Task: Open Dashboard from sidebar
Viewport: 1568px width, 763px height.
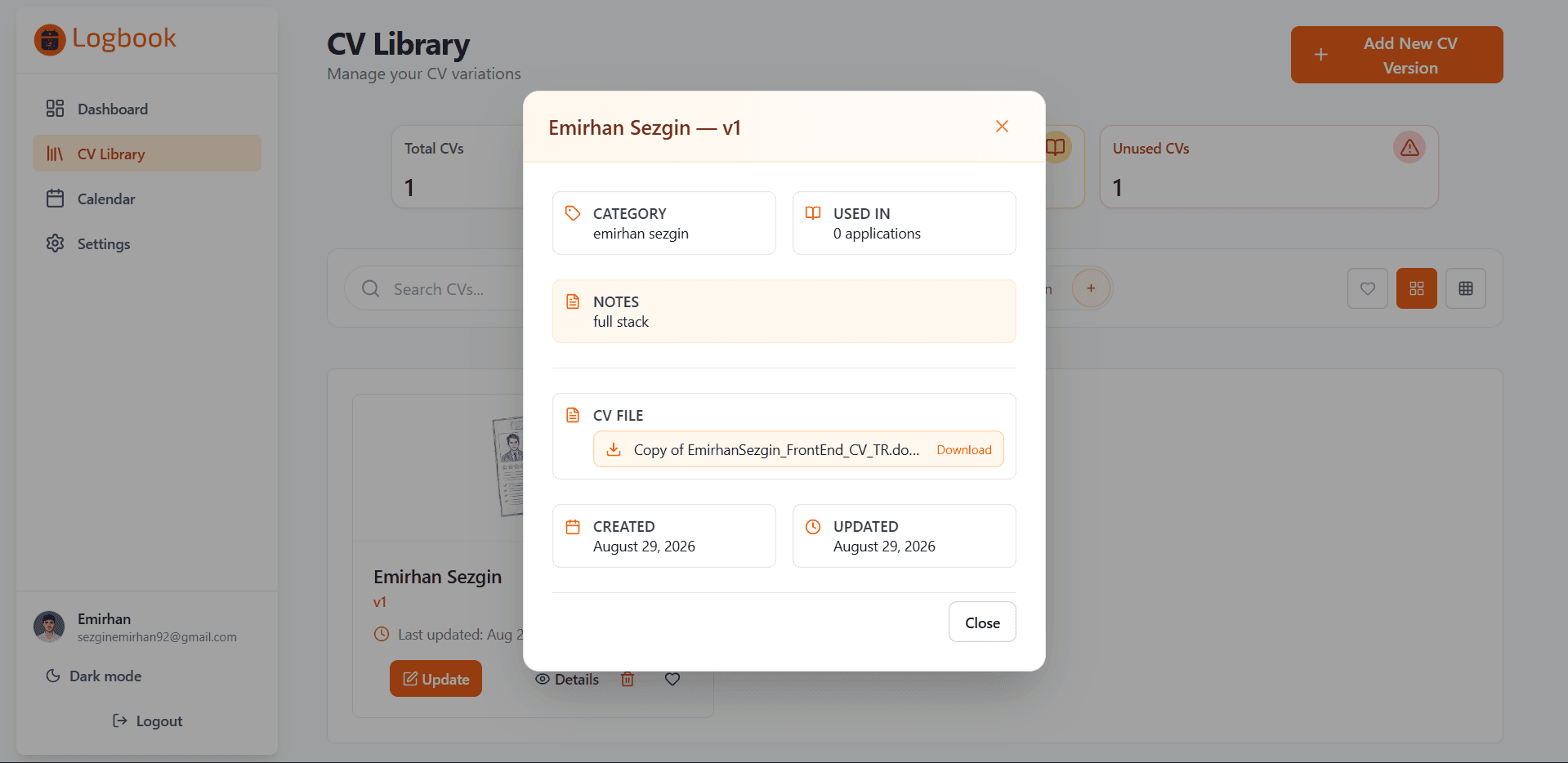Action: (x=147, y=109)
